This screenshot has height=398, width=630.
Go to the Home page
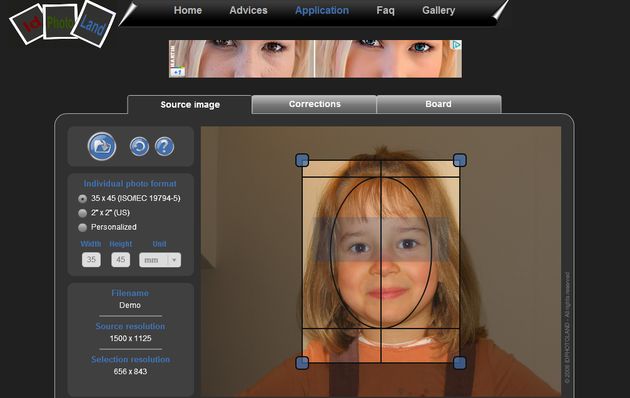click(188, 10)
